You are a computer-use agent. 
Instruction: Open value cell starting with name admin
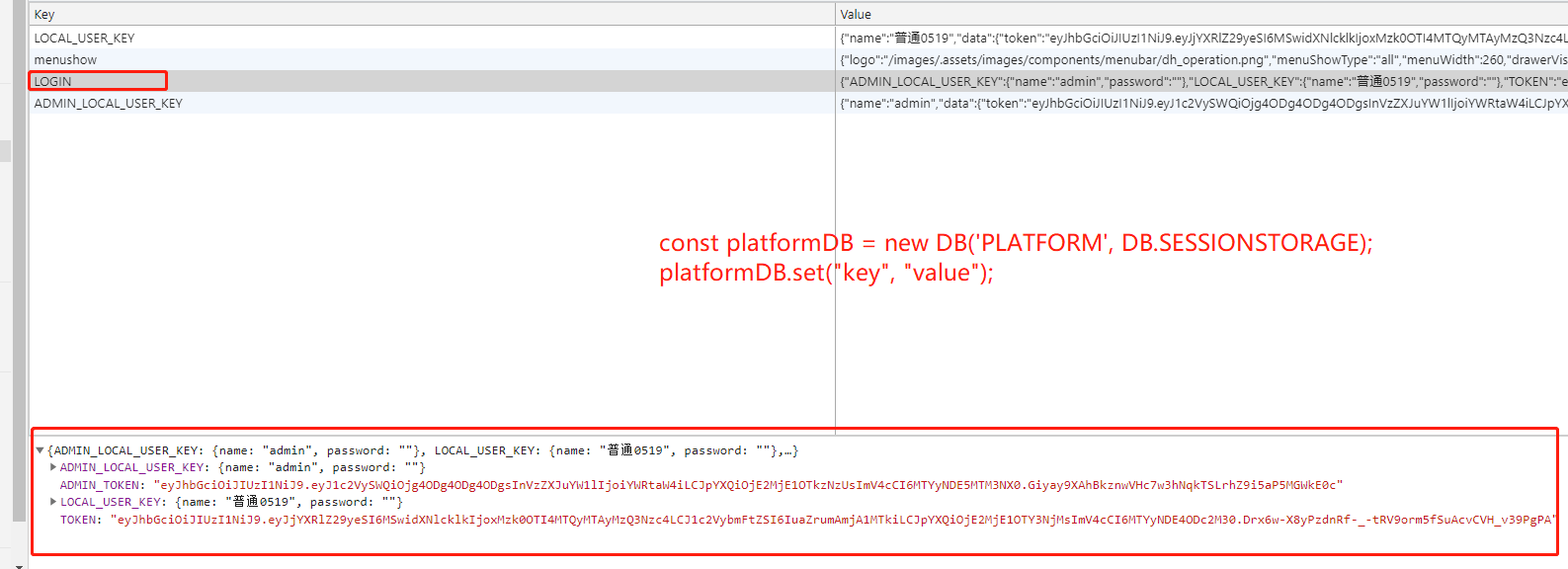tap(1201, 103)
